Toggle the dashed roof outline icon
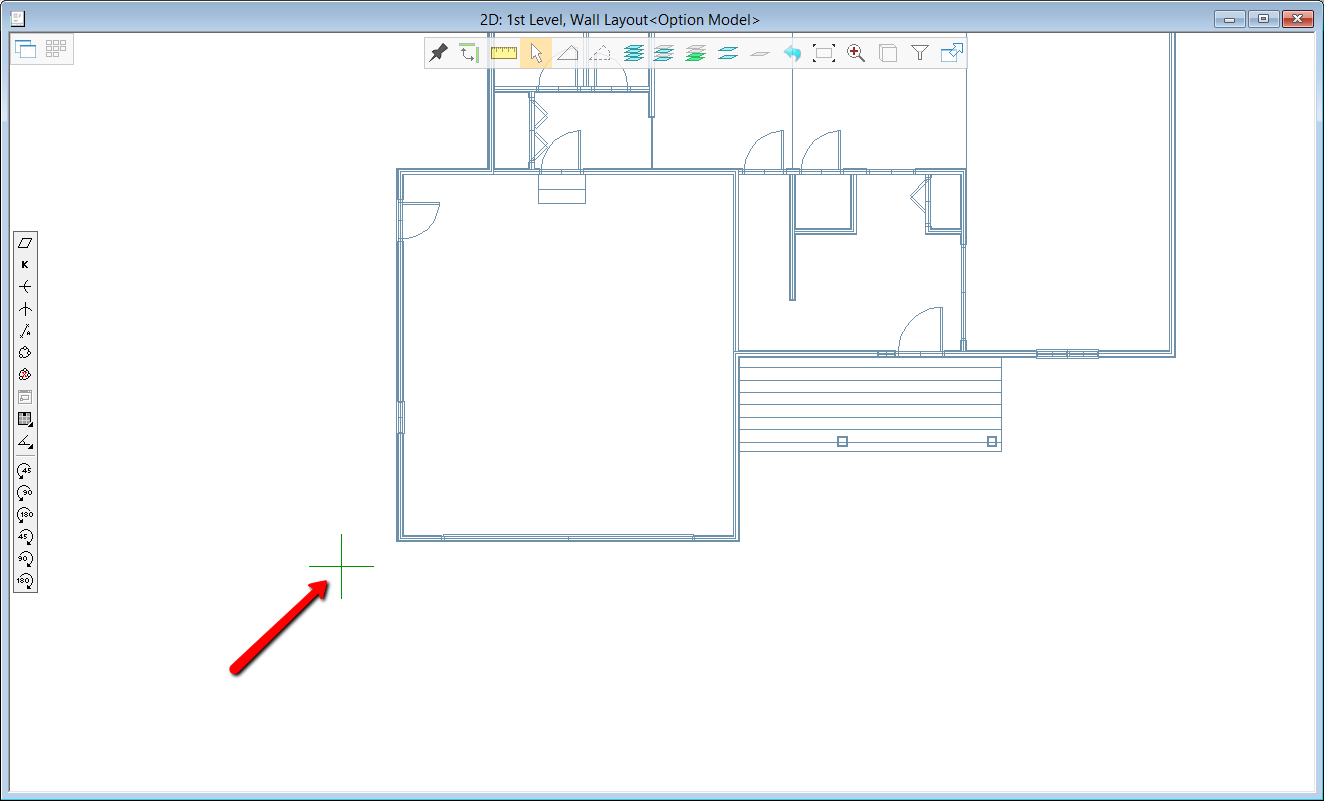 [x=600, y=53]
